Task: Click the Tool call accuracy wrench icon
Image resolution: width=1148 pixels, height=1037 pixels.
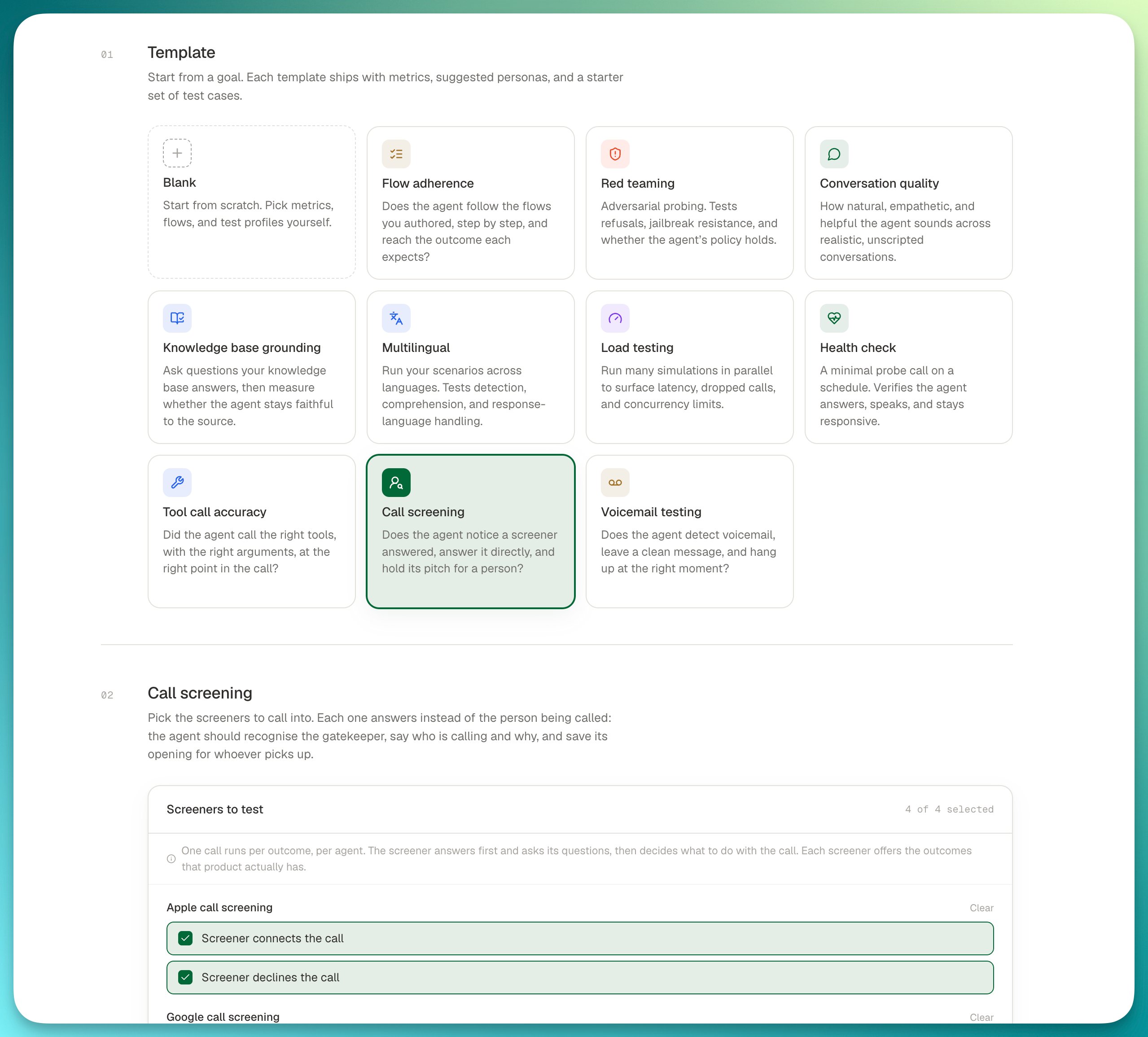Action: point(177,482)
